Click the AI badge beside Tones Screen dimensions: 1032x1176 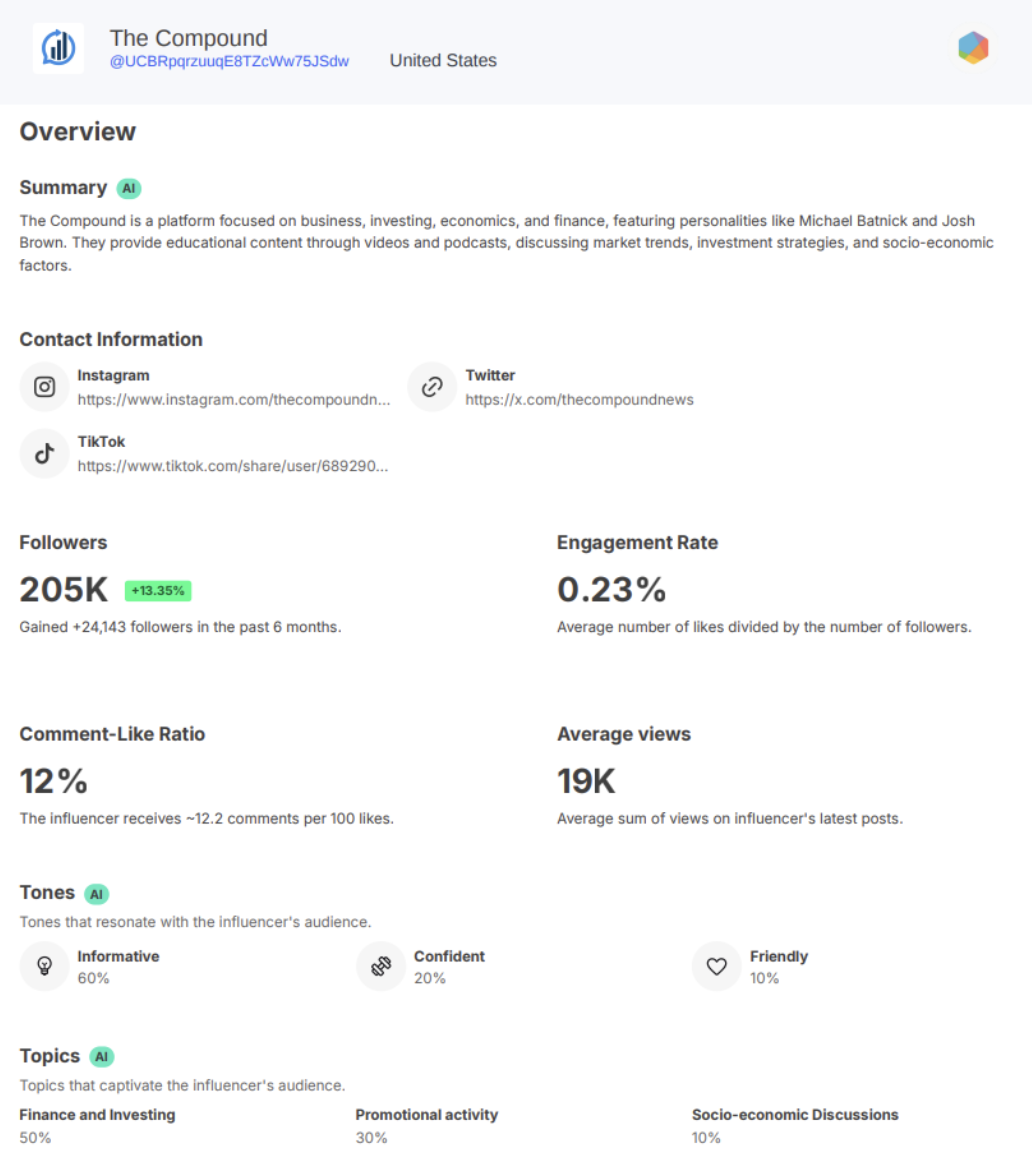point(96,893)
